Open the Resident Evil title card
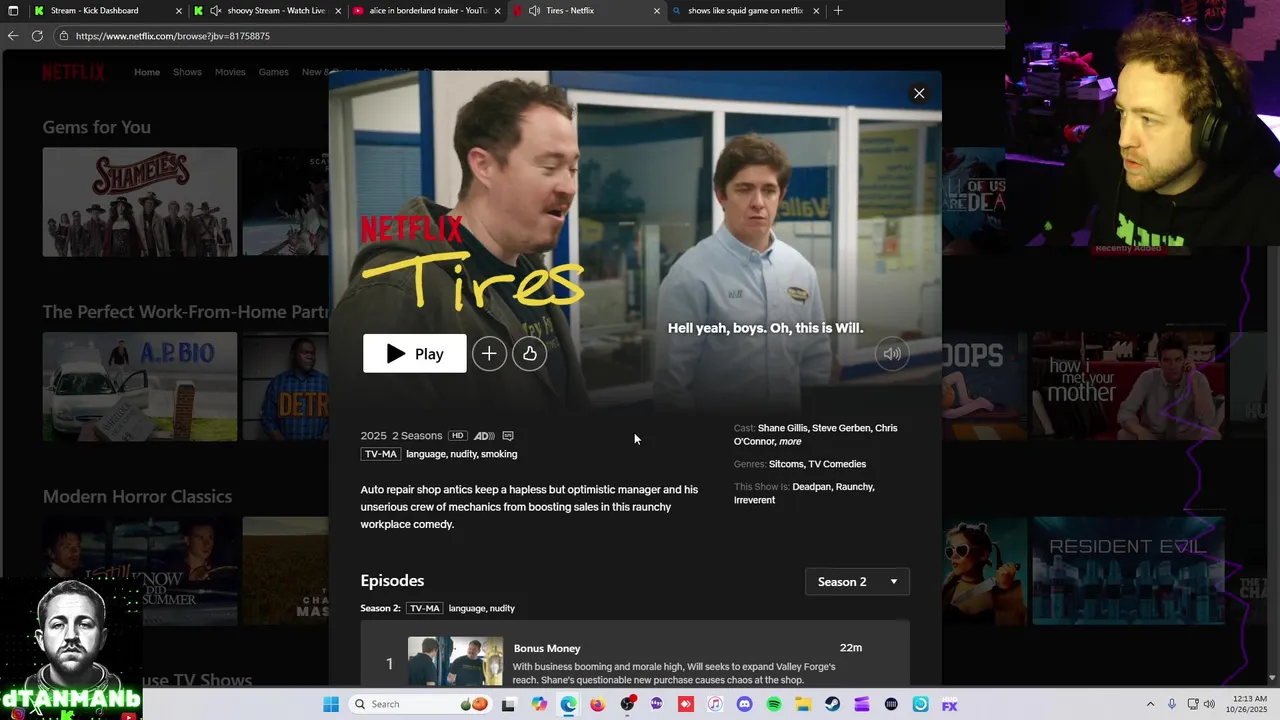The width and height of the screenshot is (1280, 720). coord(1128,570)
